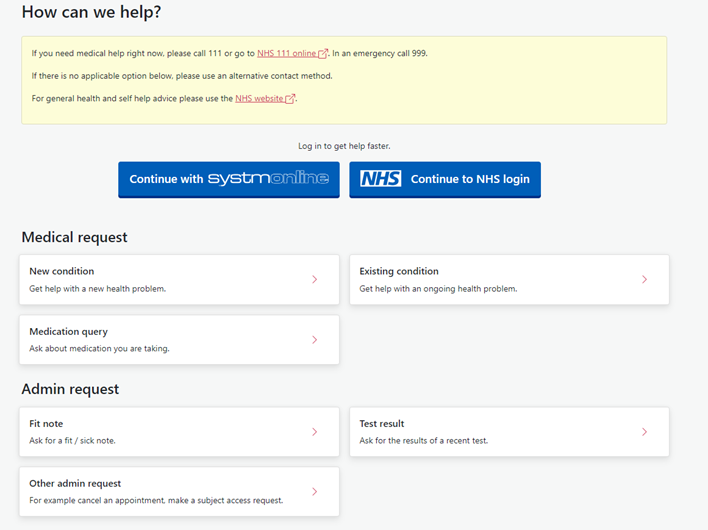Click chevron arrow on New condition card
Screen dimensions: 708x530
[x=315, y=279]
